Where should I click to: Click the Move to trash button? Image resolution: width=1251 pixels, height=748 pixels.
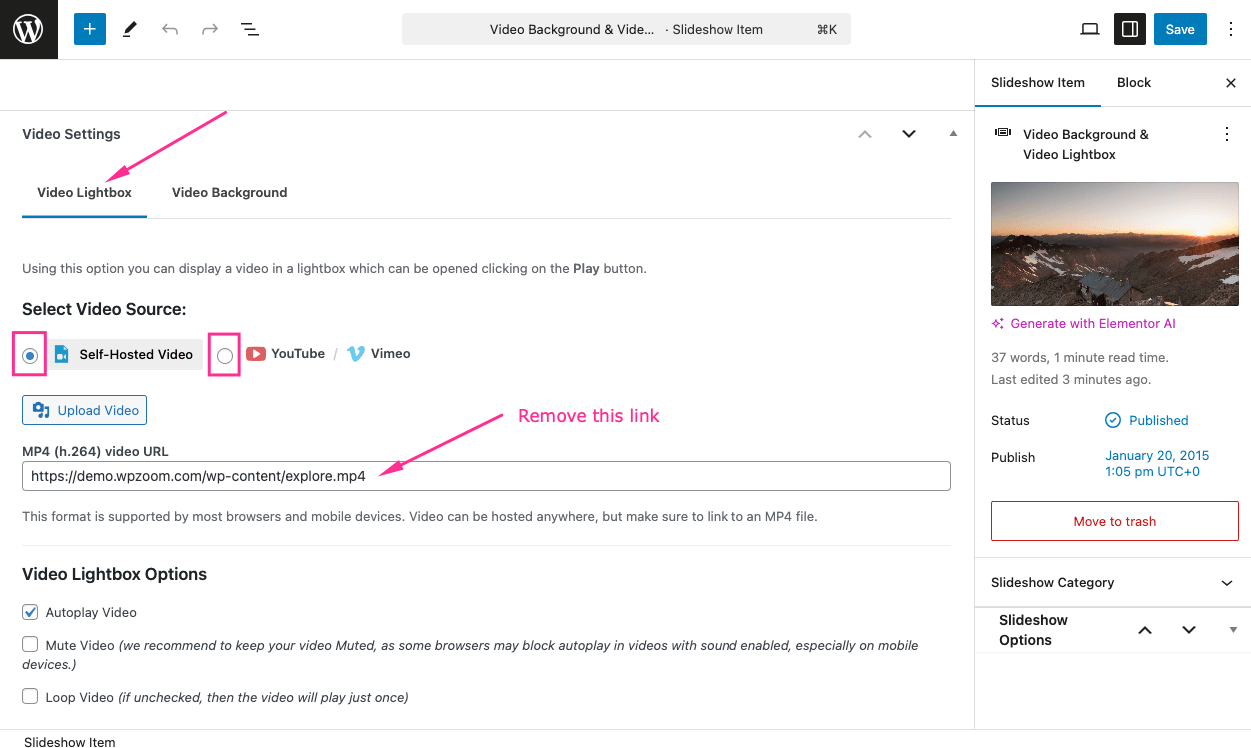pyautogui.click(x=1114, y=521)
